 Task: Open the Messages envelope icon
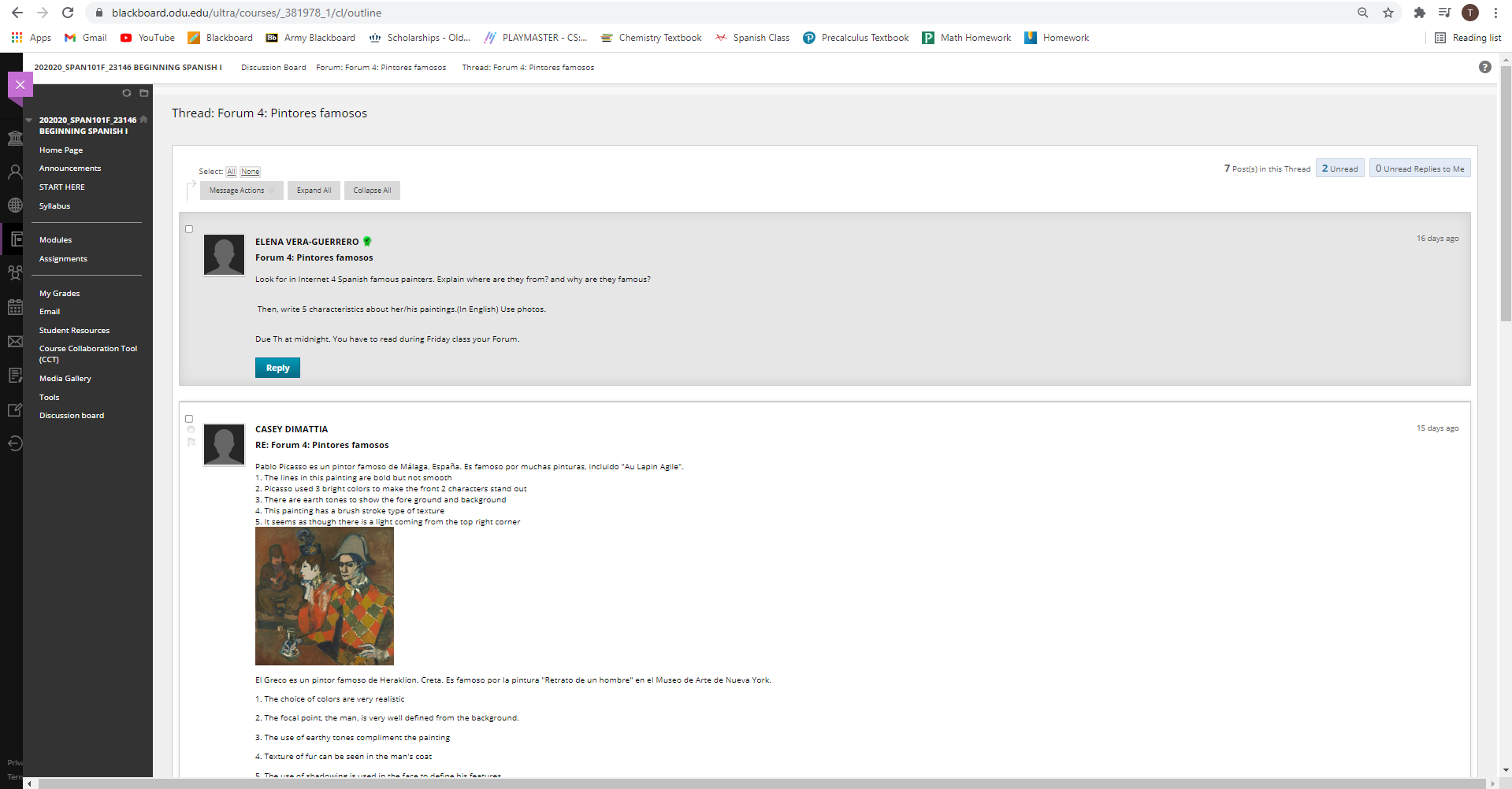click(15, 341)
